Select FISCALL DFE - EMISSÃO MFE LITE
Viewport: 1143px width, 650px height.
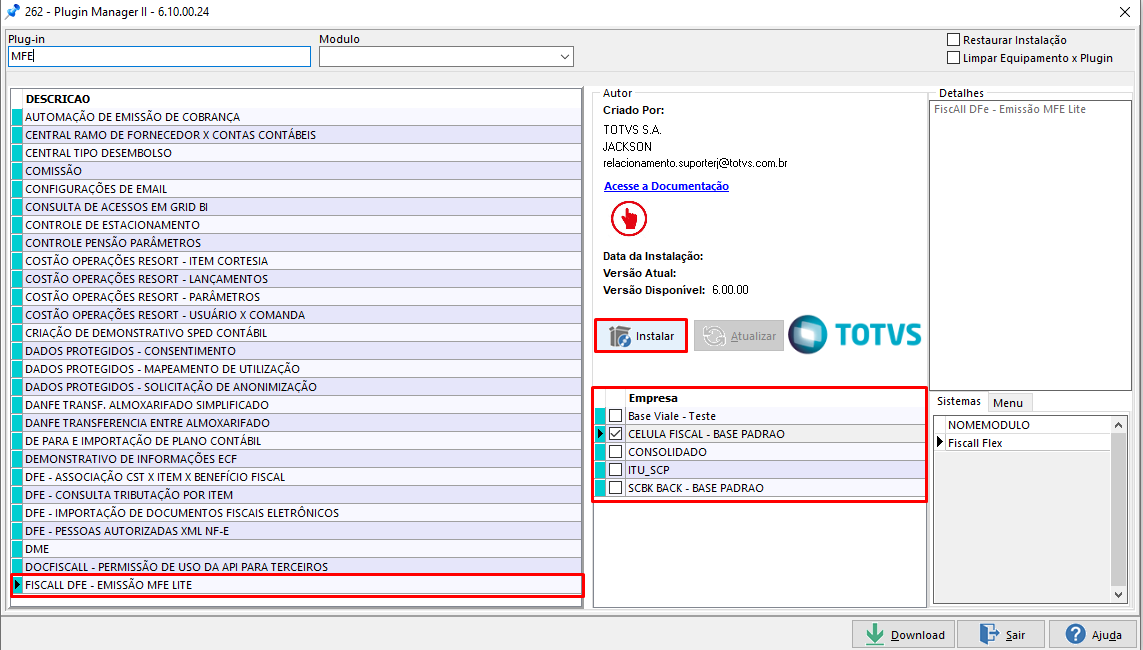pos(303,584)
